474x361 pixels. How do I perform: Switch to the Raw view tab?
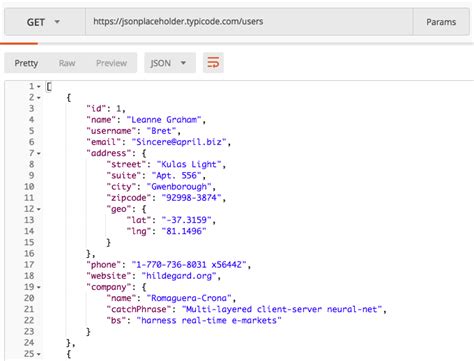click(67, 63)
